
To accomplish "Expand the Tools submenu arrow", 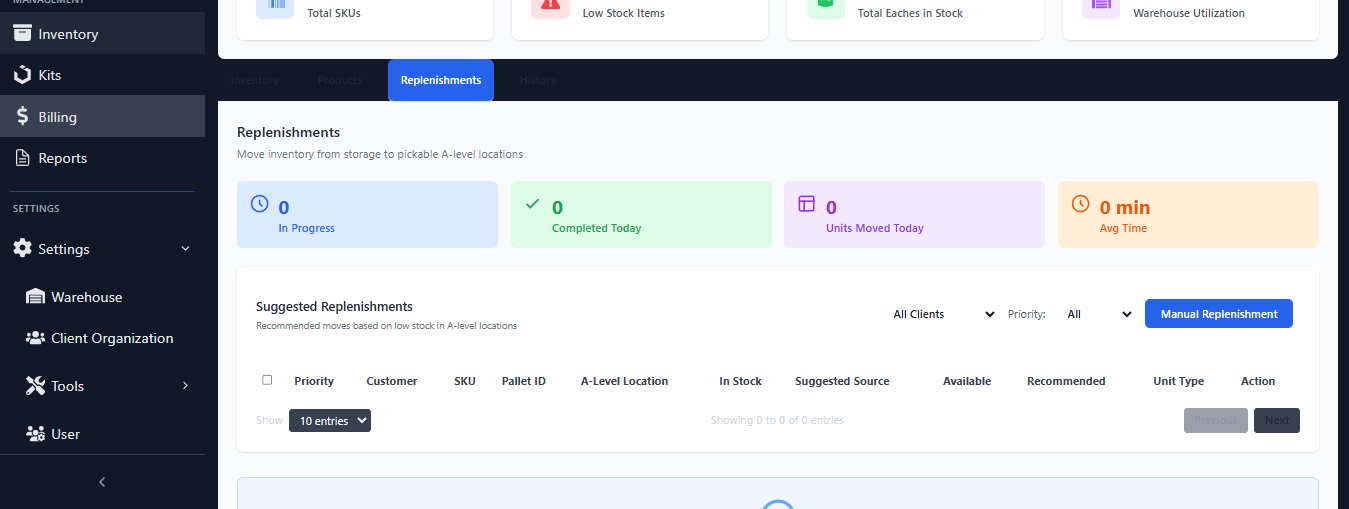I will coord(185,386).
